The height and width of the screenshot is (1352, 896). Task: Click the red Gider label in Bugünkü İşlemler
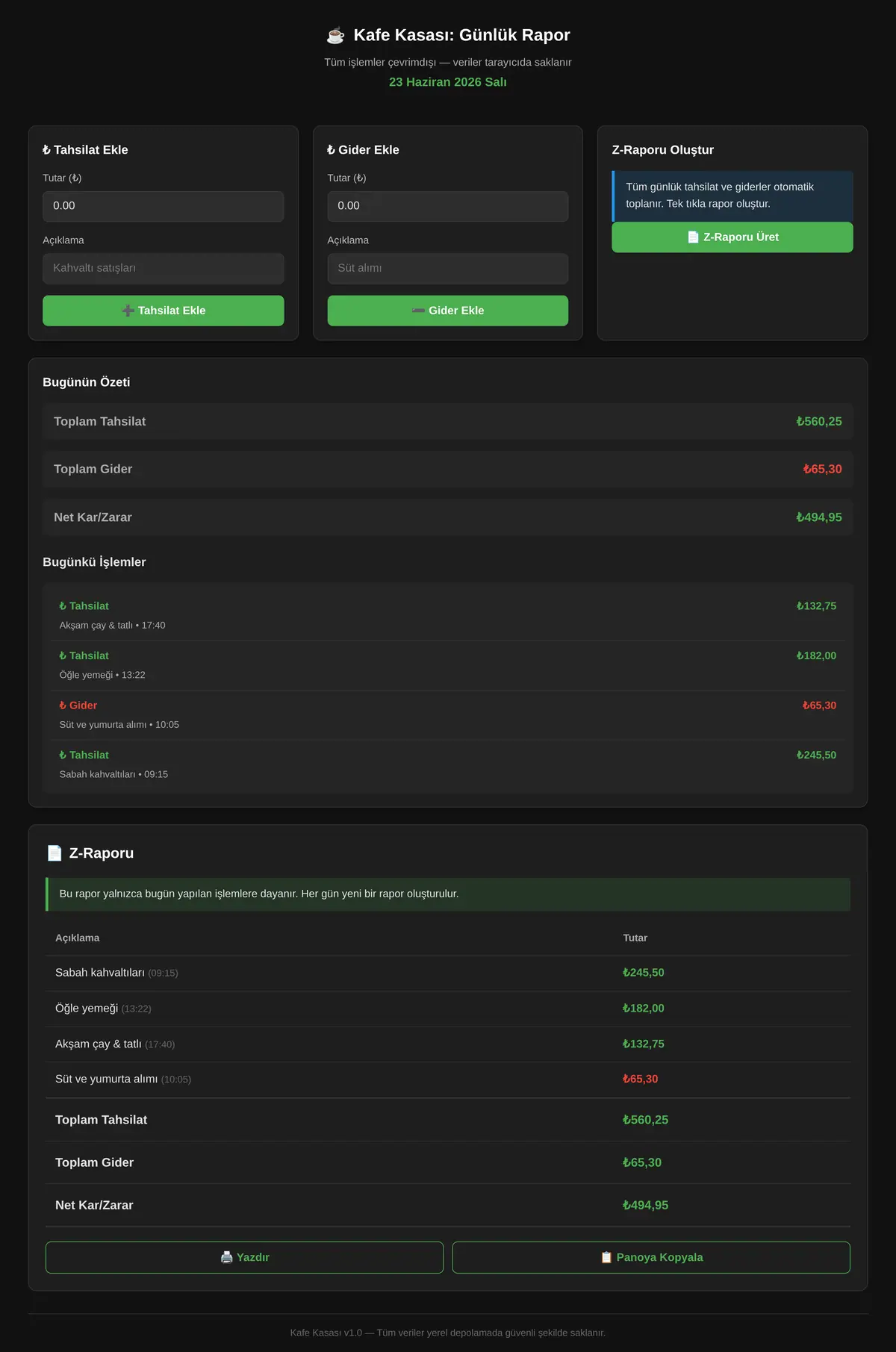(78, 705)
